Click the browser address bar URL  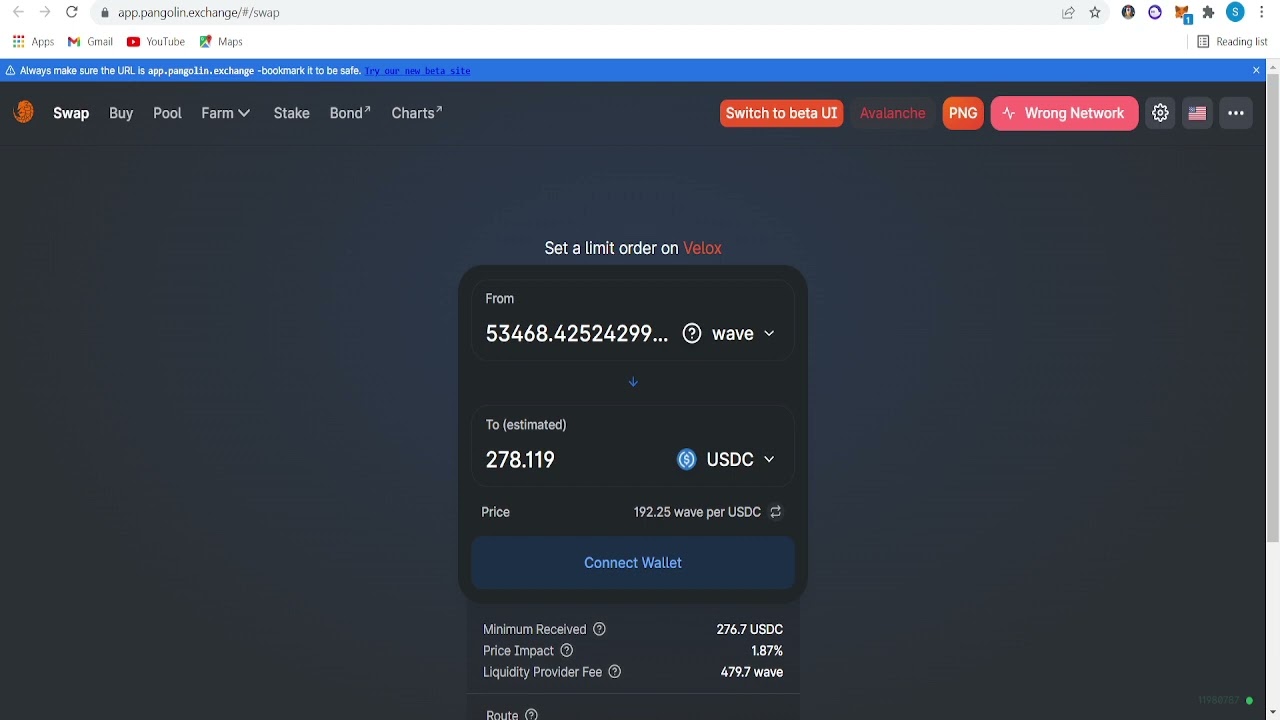pyautogui.click(x=199, y=13)
